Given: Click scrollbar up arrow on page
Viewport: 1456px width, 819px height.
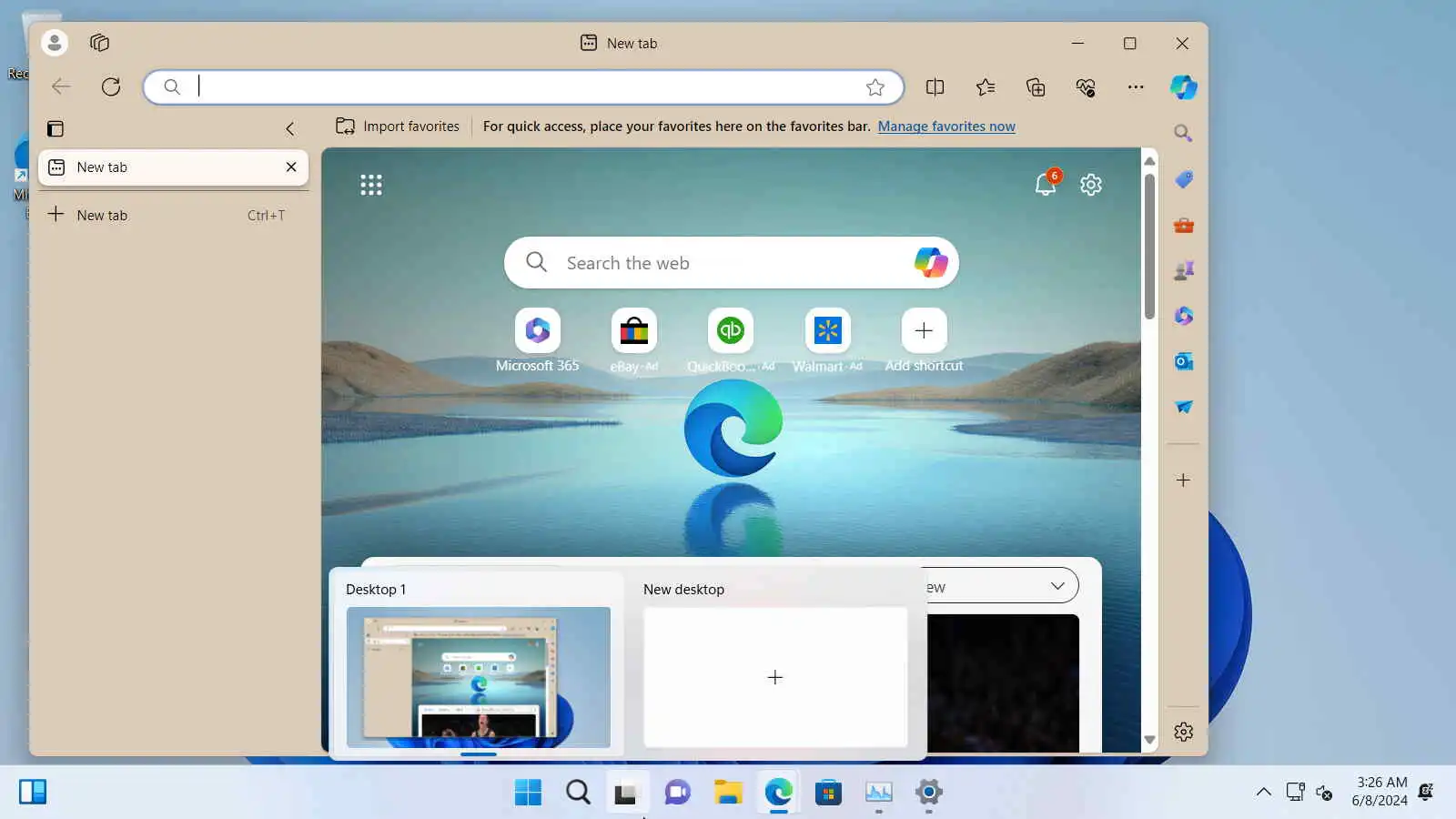Looking at the screenshot, I should pyautogui.click(x=1149, y=160).
